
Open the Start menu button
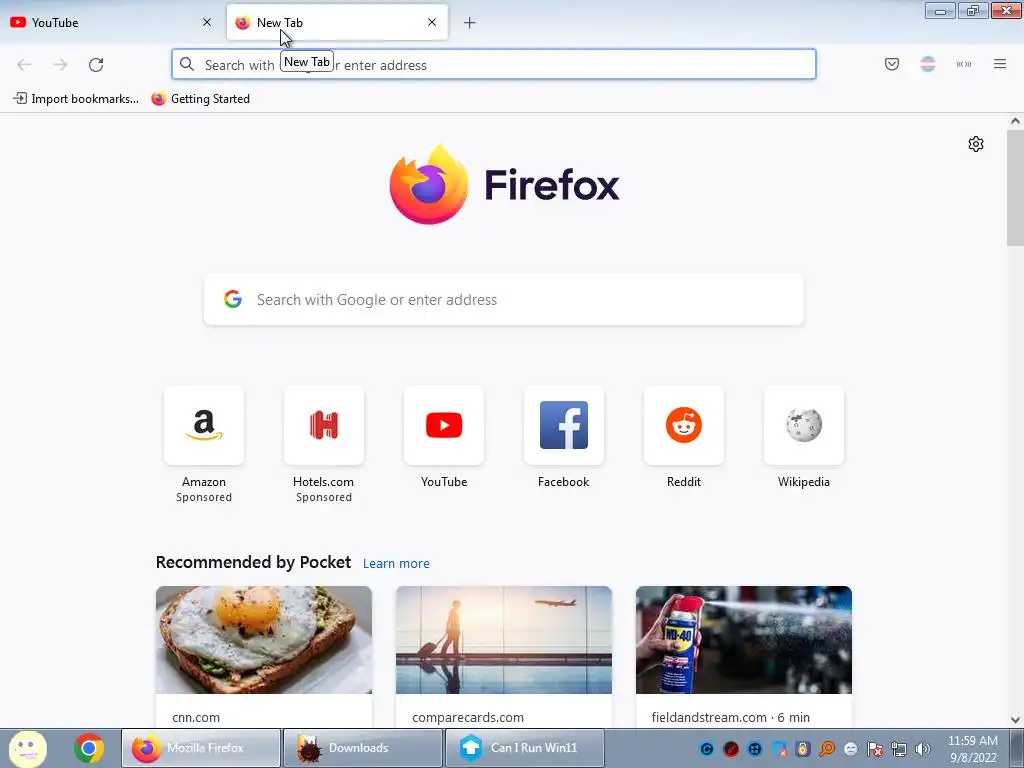[28, 748]
